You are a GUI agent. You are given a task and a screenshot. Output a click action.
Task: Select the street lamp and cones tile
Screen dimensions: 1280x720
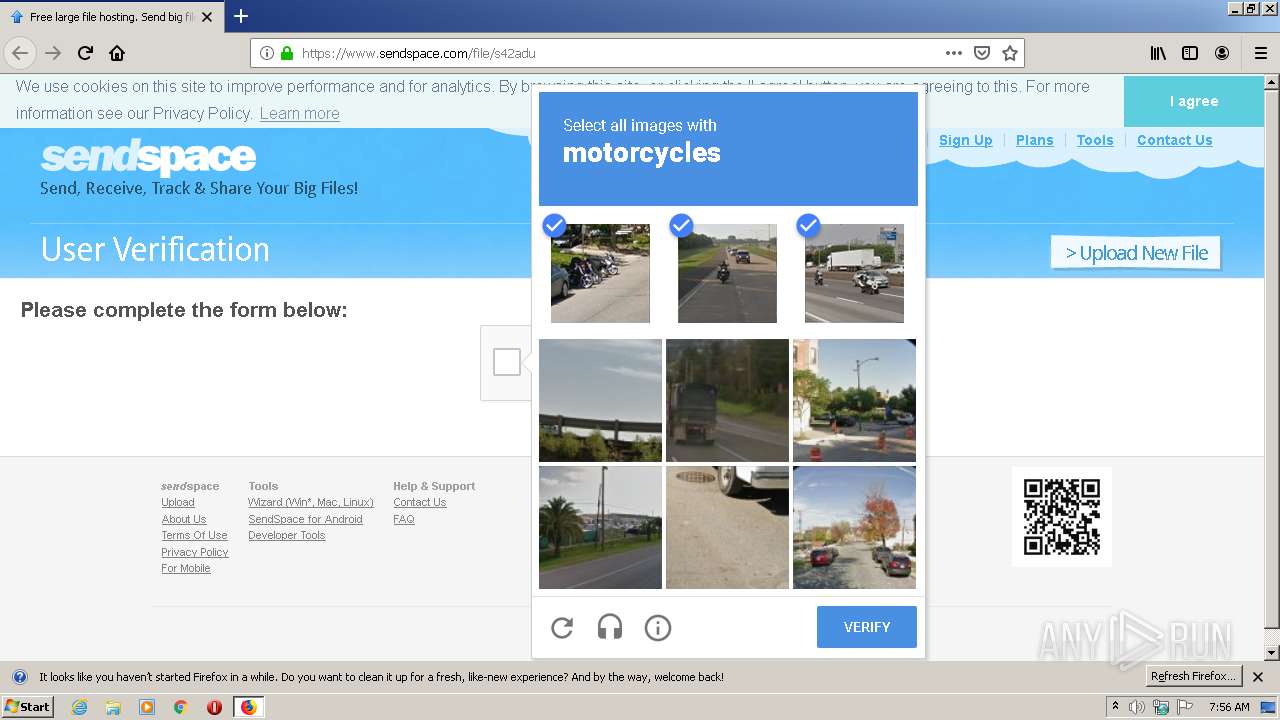[x=854, y=400]
